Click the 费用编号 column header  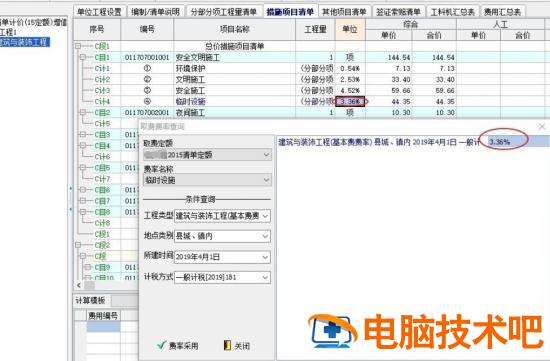pos(103,316)
